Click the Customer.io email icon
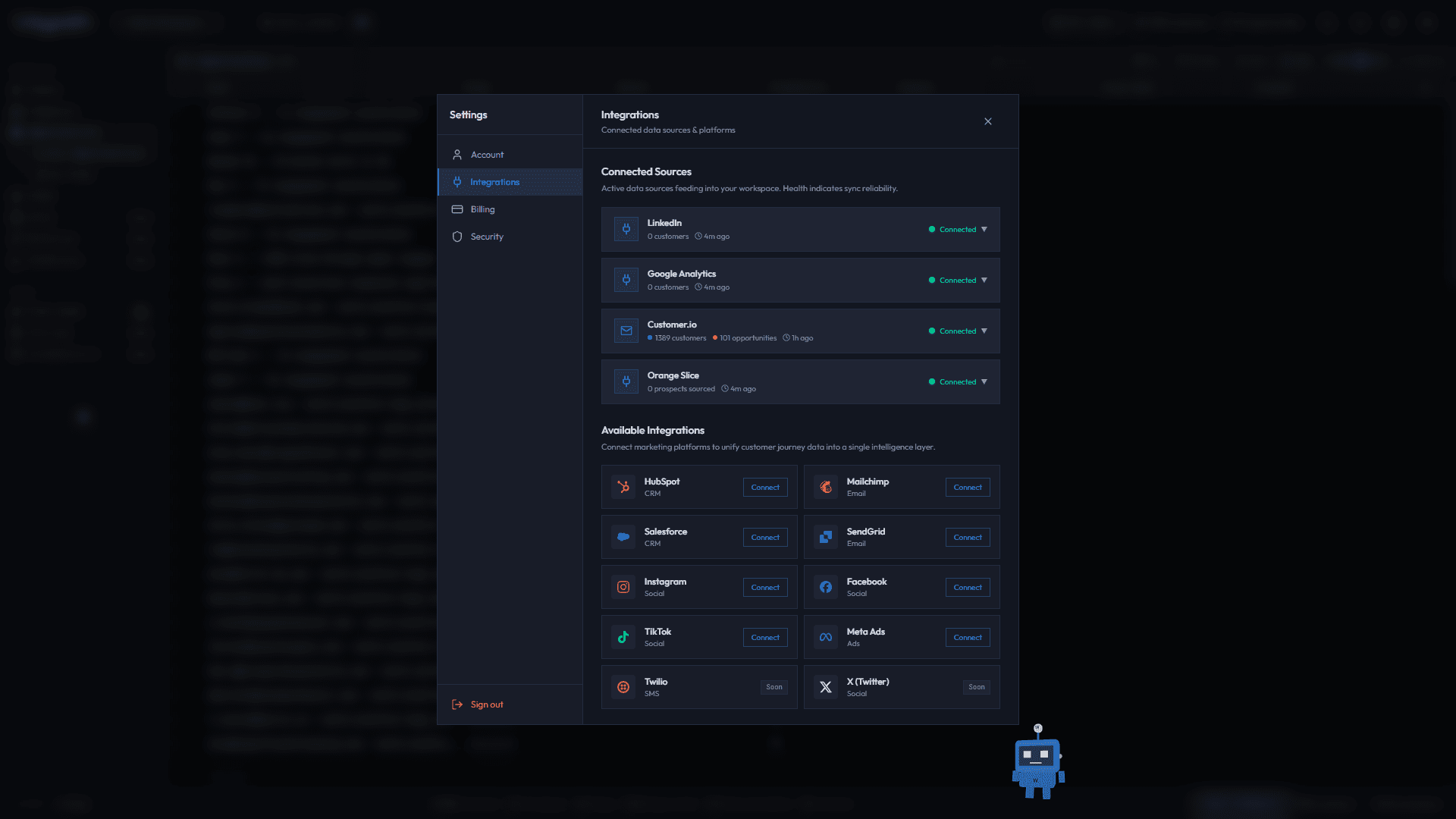Image resolution: width=1456 pixels, height=819 pixels. click(626, 331)
